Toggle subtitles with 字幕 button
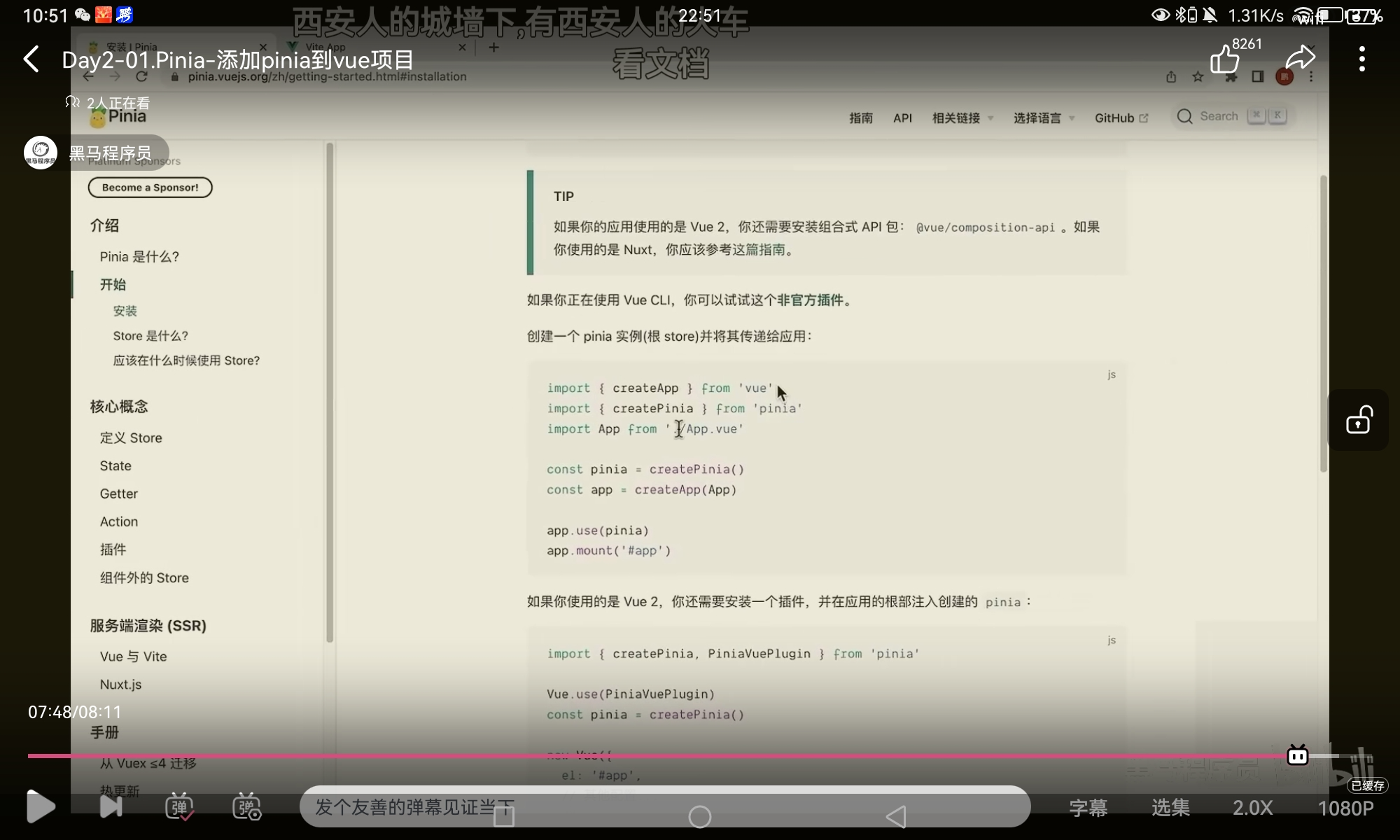 click(1088, 808)
